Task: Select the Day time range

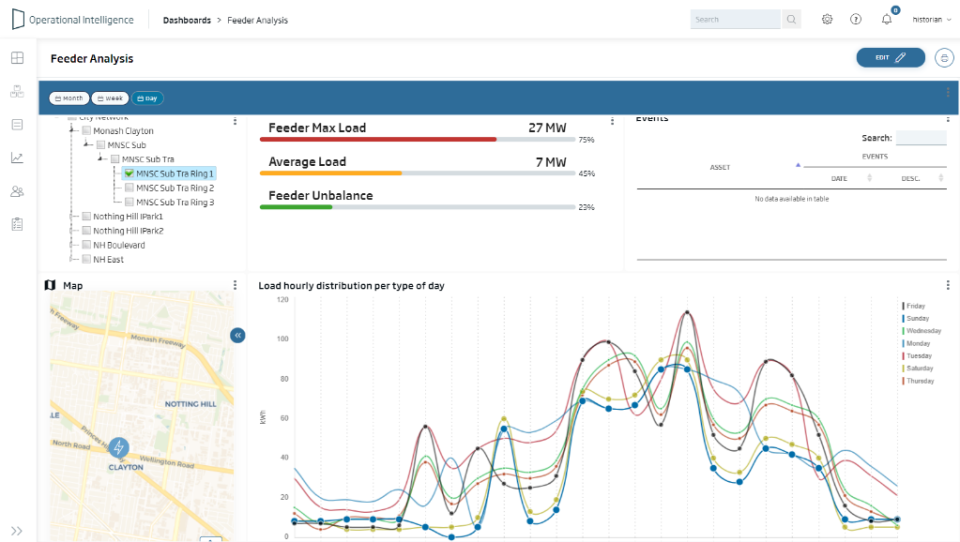Action: (x=148, y=98)
